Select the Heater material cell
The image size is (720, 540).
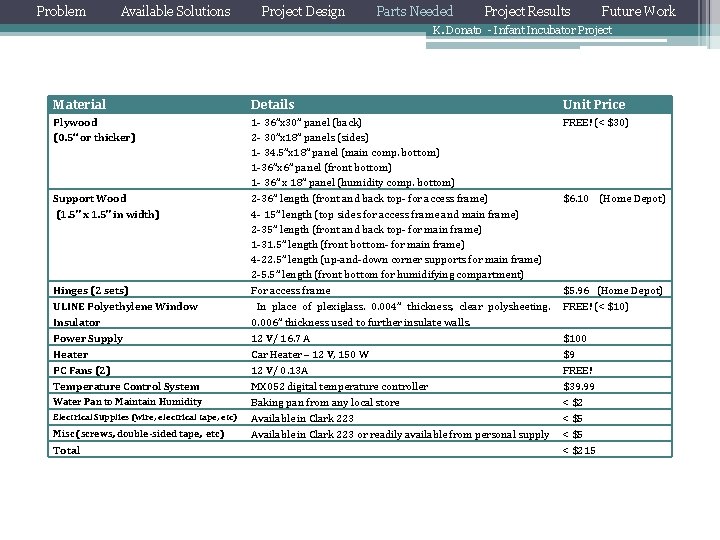pos(71,354)
